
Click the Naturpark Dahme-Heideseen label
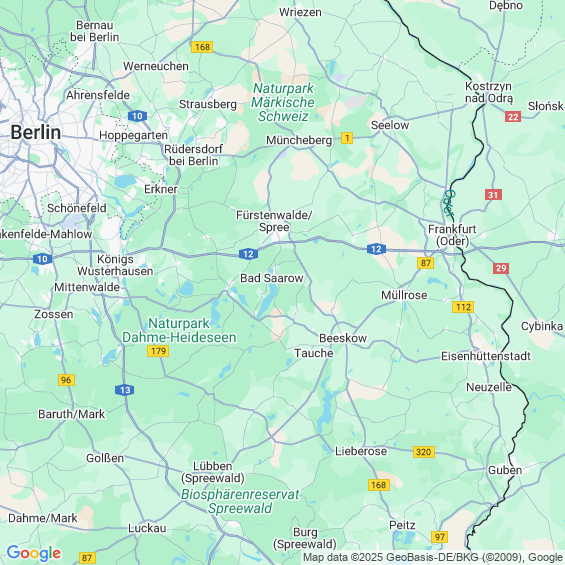[x=179, y=330]
